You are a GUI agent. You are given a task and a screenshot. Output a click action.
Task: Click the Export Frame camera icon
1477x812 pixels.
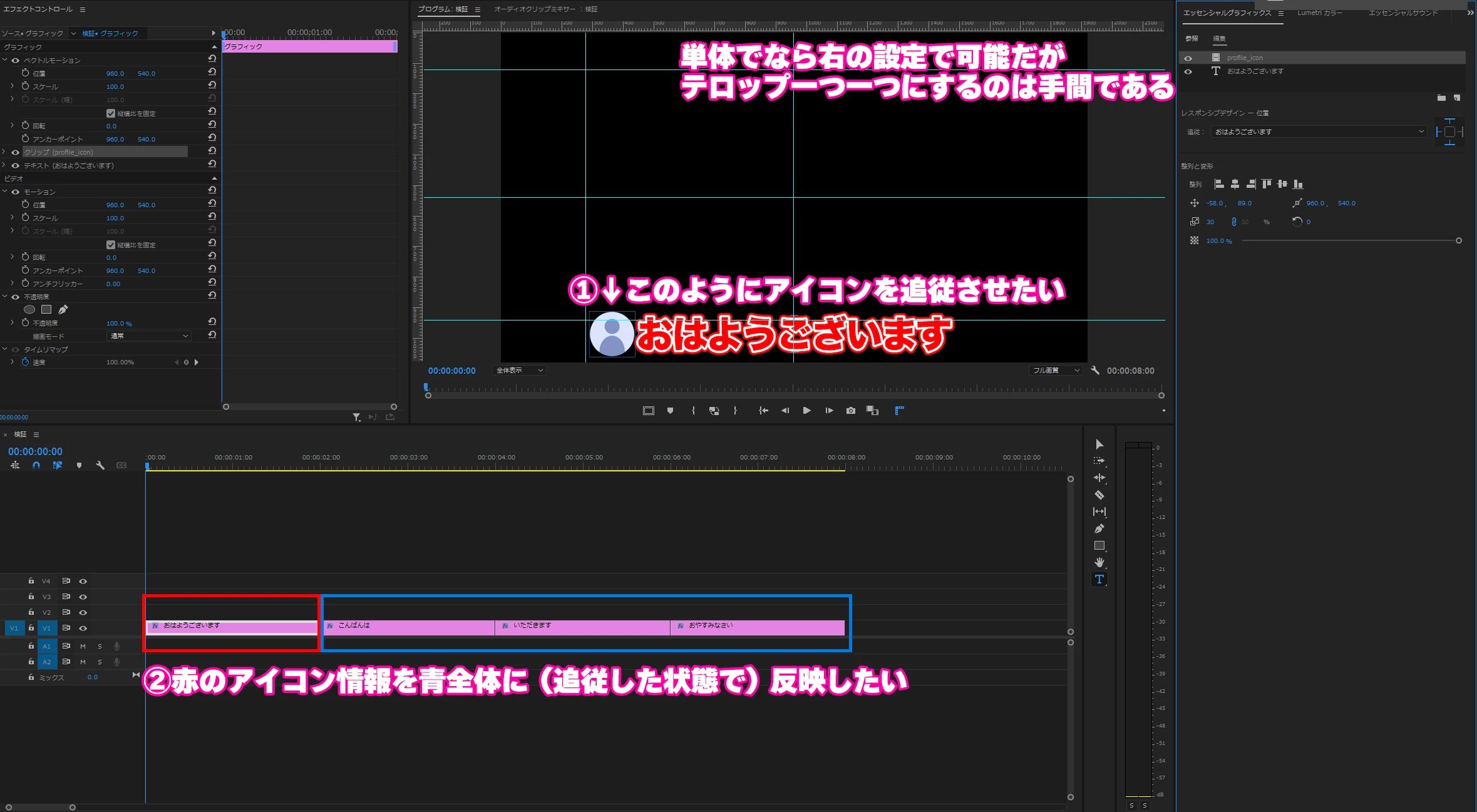click(x=850, y=411)
